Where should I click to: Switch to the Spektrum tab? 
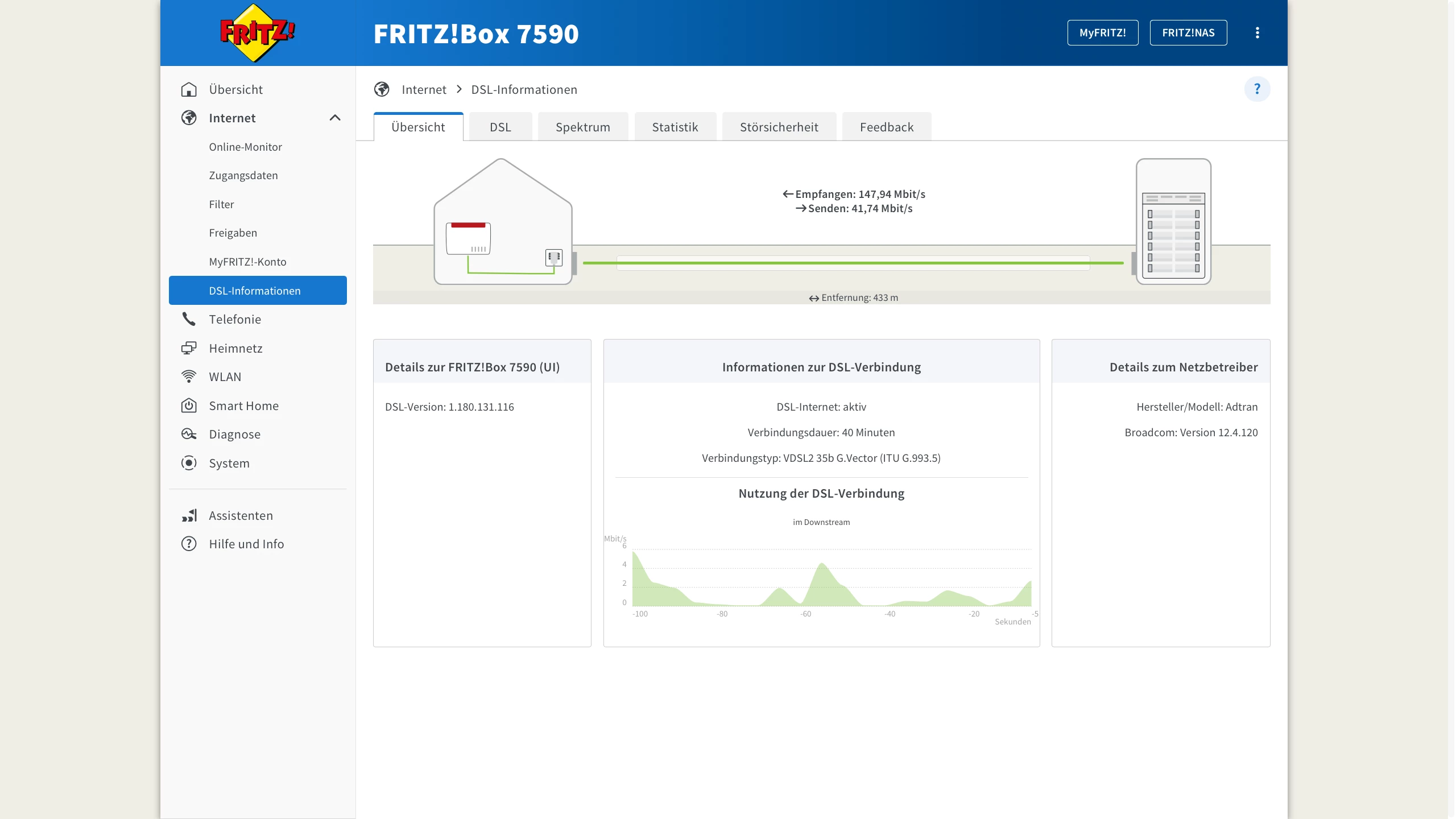[582, 127]
